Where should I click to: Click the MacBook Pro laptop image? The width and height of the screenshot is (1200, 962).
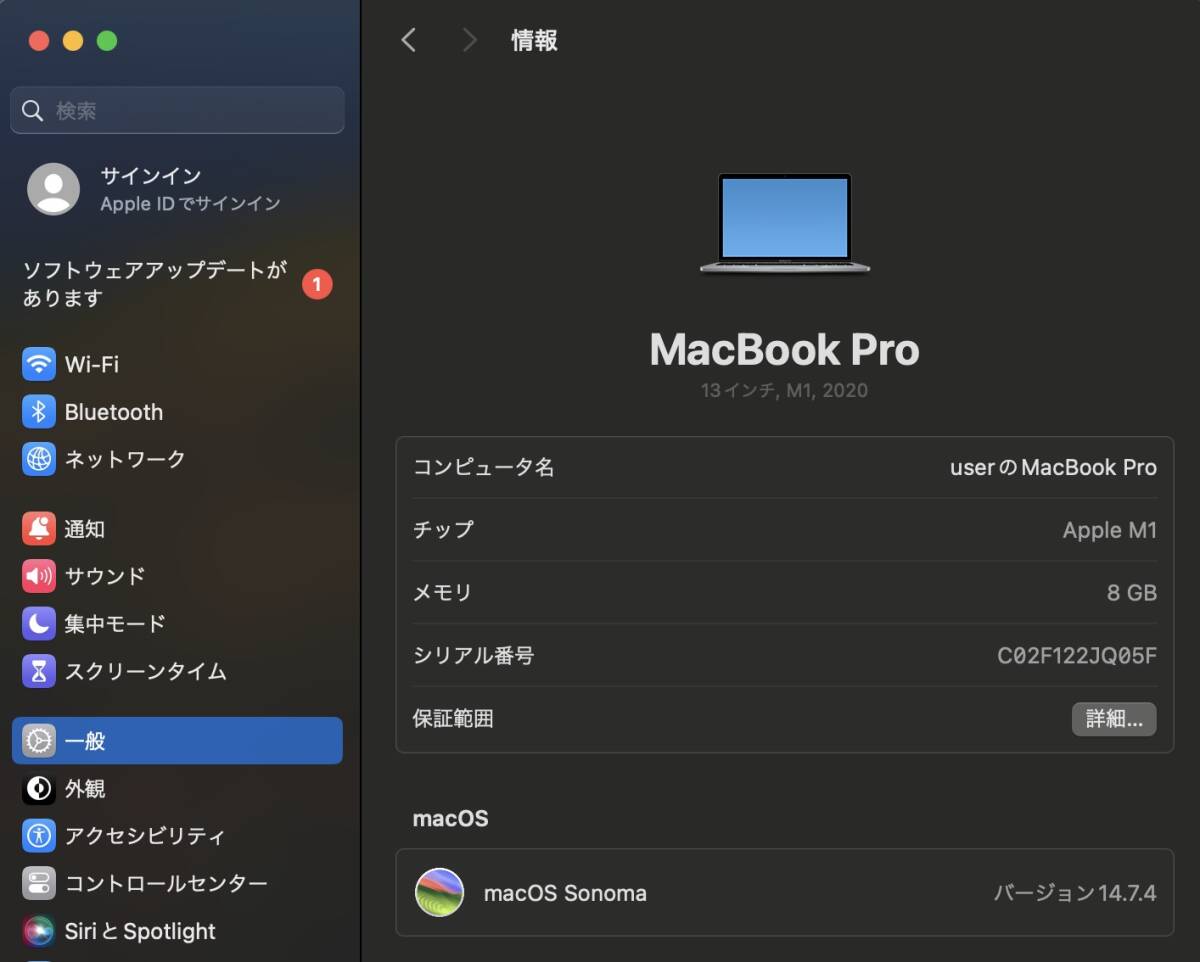pyautogui.click(x=785, y=224)
